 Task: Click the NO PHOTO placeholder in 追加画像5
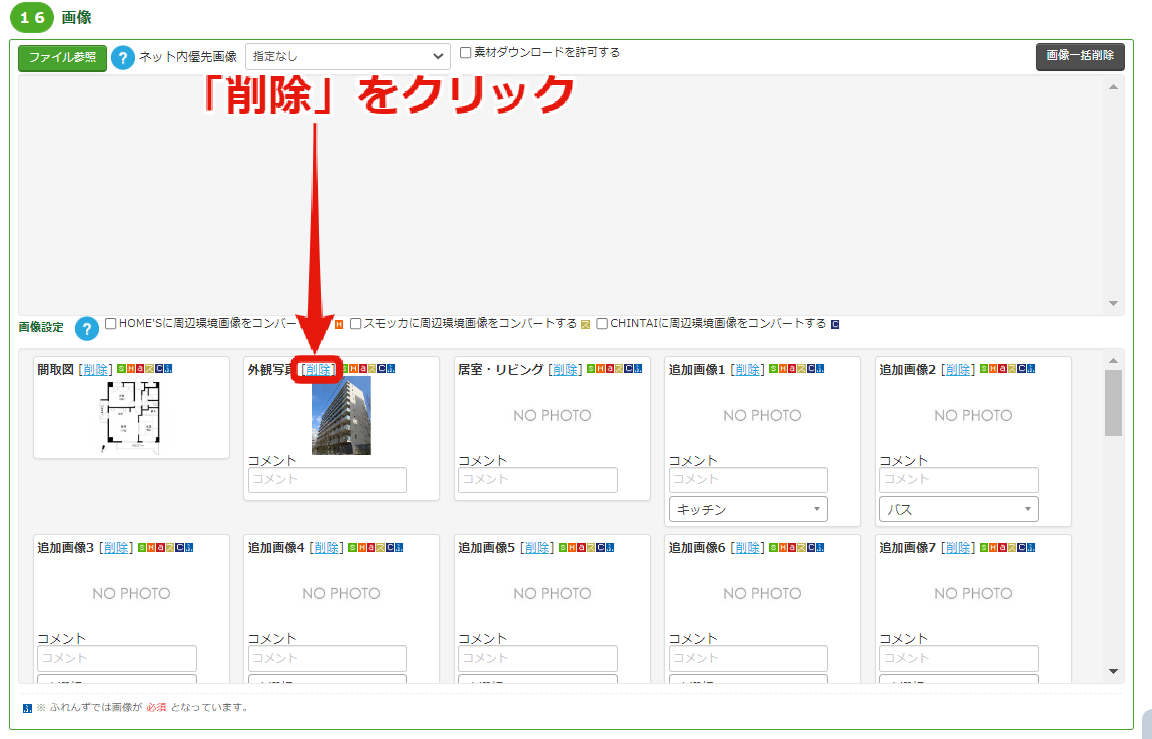pos(552,594)
